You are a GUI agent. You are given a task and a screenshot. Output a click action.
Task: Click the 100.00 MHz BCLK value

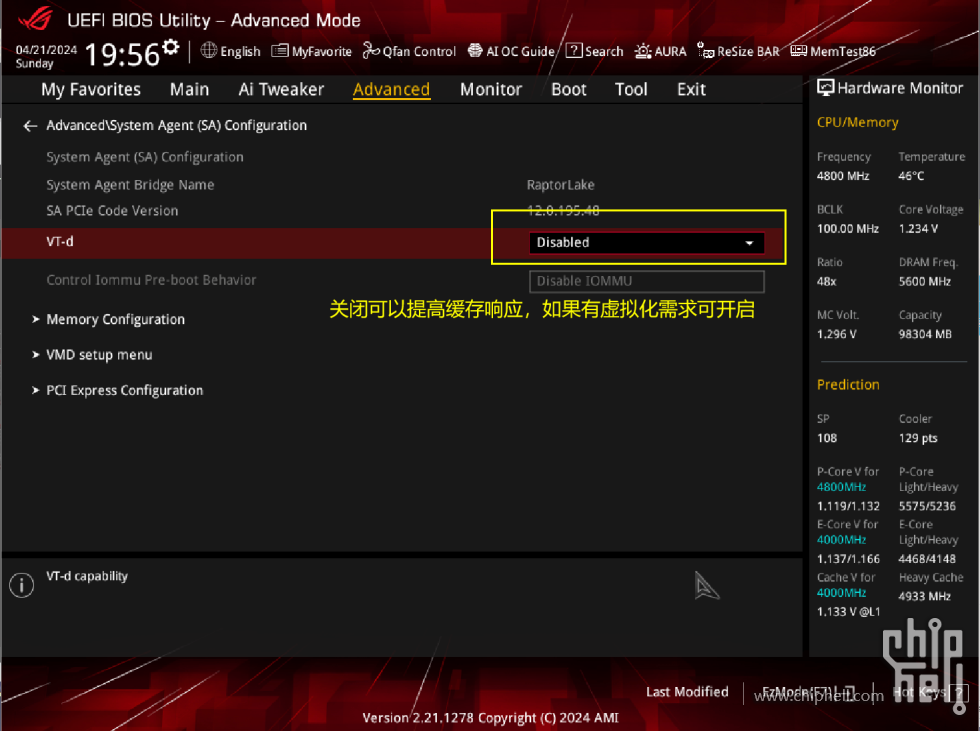[x=848, y=229]
